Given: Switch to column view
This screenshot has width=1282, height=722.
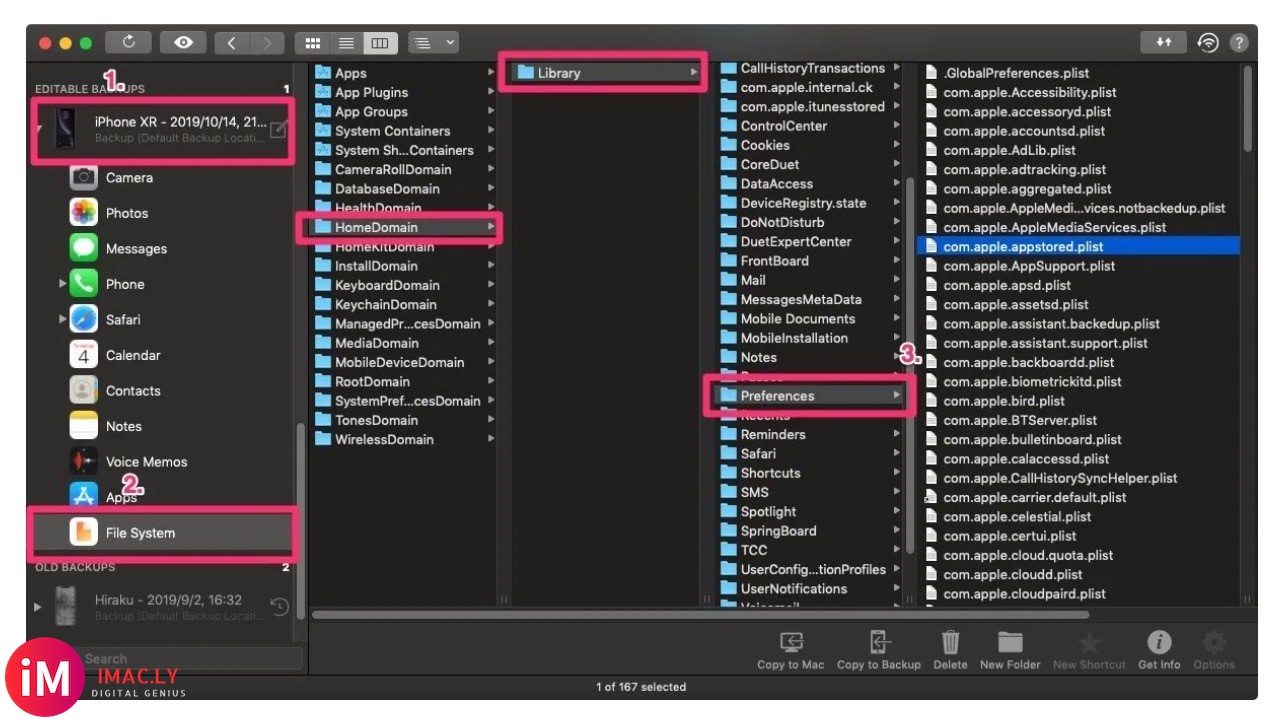Looking at the screenshot, I should click(x=380, y=43).
